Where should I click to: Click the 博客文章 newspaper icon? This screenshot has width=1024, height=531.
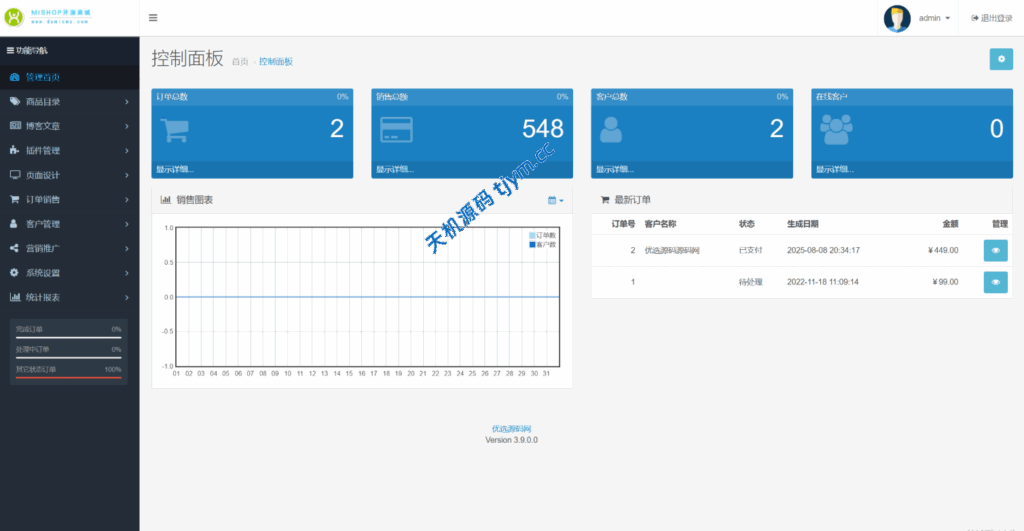(15, 125)
